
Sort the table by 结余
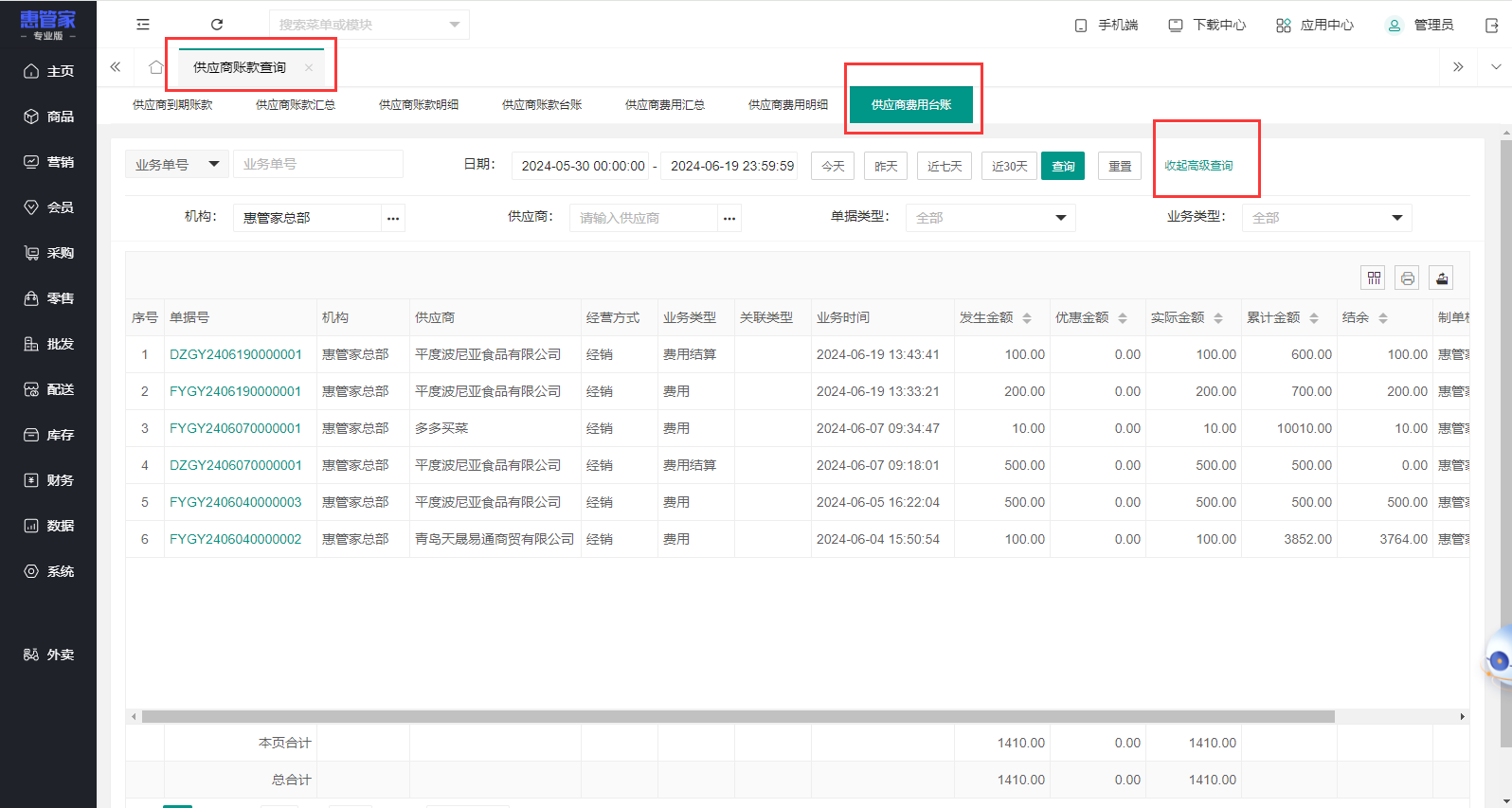tap(1383, 318)
